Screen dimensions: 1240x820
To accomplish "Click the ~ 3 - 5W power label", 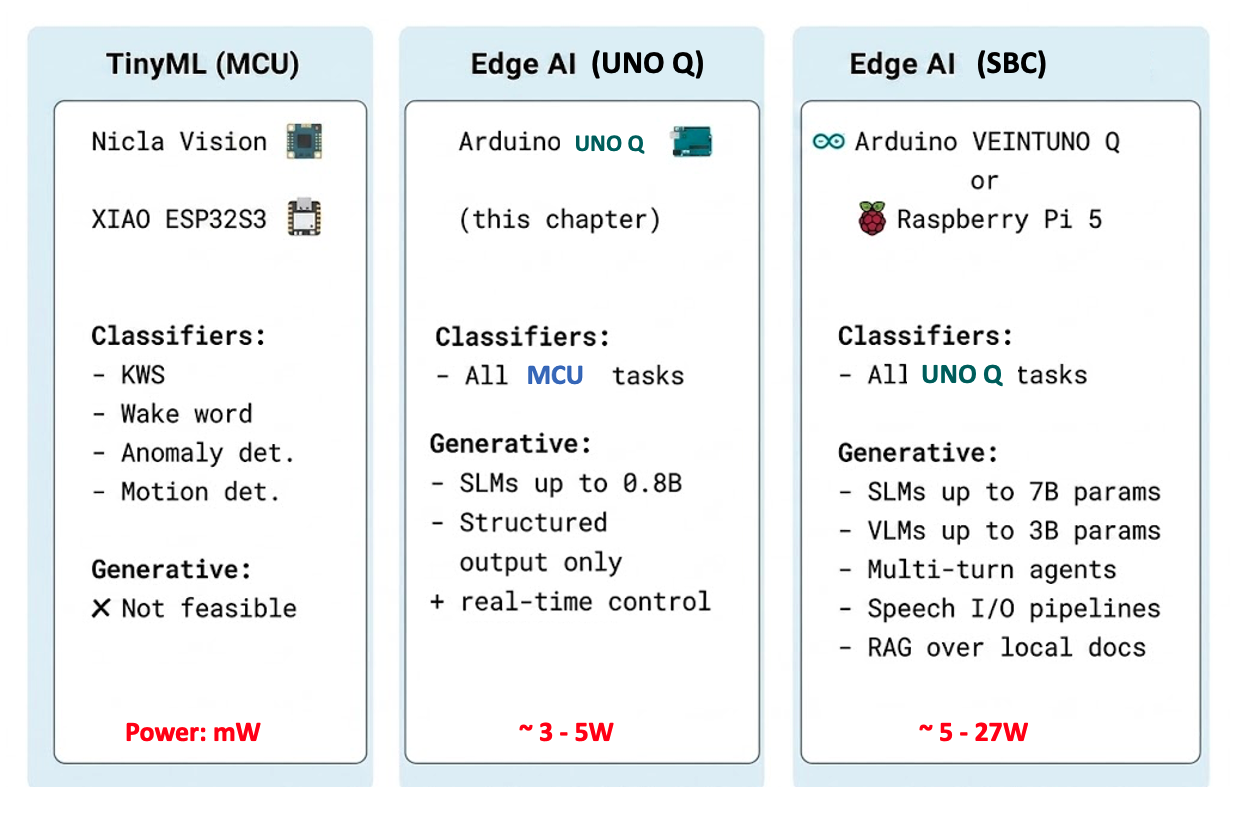I will pyautogui.click(x=566, y=732).
